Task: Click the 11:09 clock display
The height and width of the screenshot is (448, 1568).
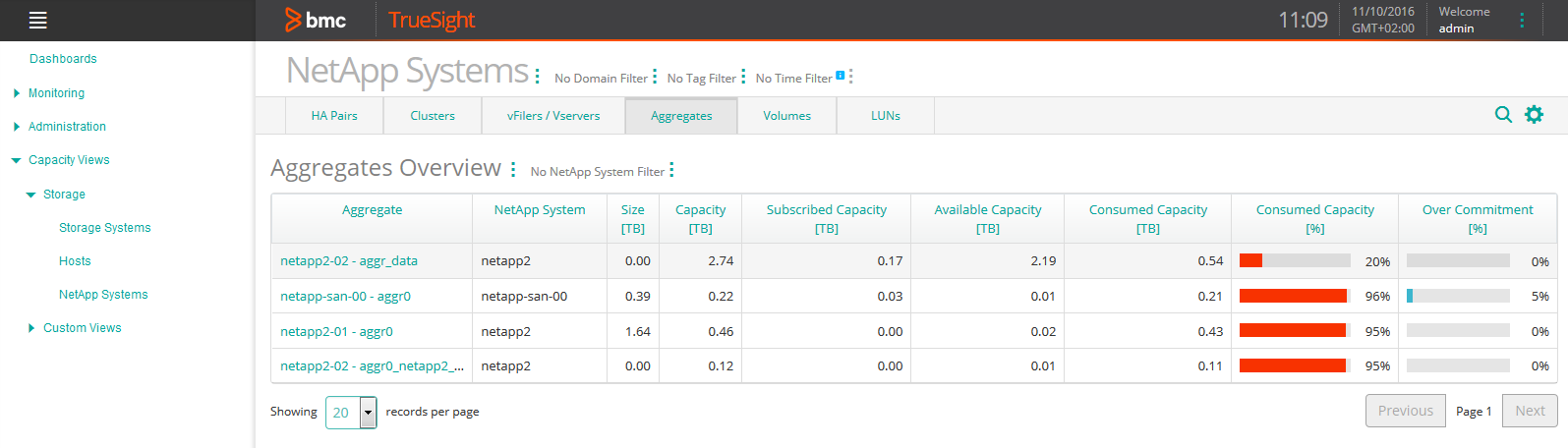Action: click(1303, 20)
